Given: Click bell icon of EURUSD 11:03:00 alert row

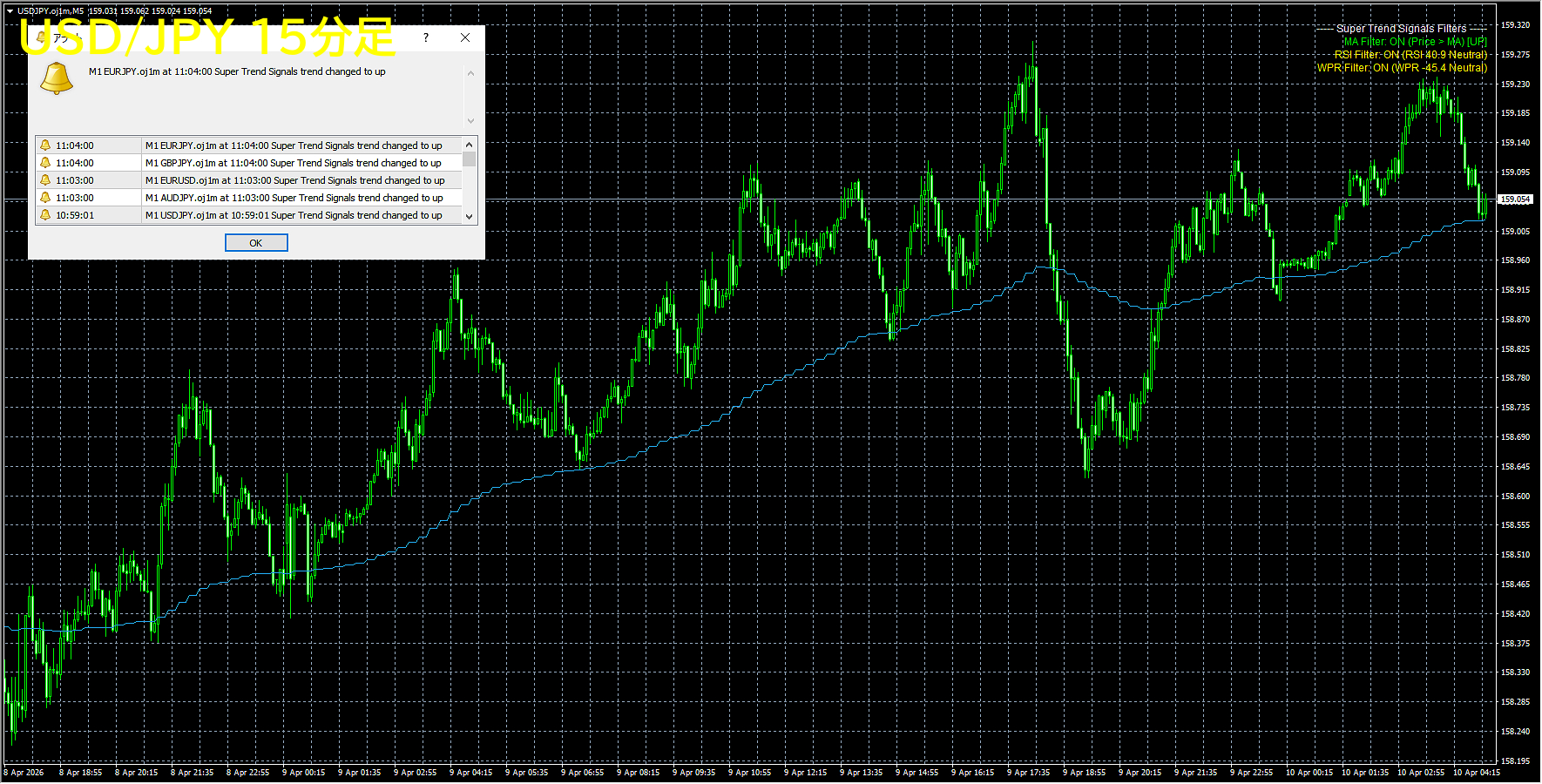Looking at the screenshot, I should click(x=45, y=180).
